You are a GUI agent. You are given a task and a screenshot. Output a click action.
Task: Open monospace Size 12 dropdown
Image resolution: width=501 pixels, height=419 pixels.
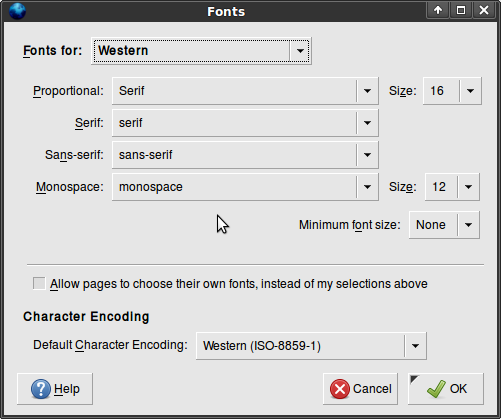click(x=452, y=187)
